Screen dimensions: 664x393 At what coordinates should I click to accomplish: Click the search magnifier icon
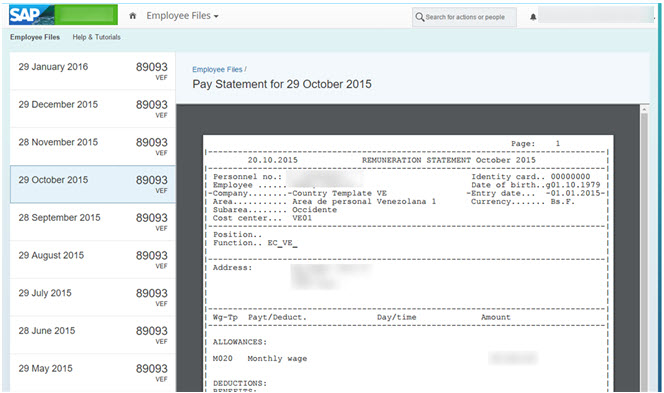[x=419, y=17]
